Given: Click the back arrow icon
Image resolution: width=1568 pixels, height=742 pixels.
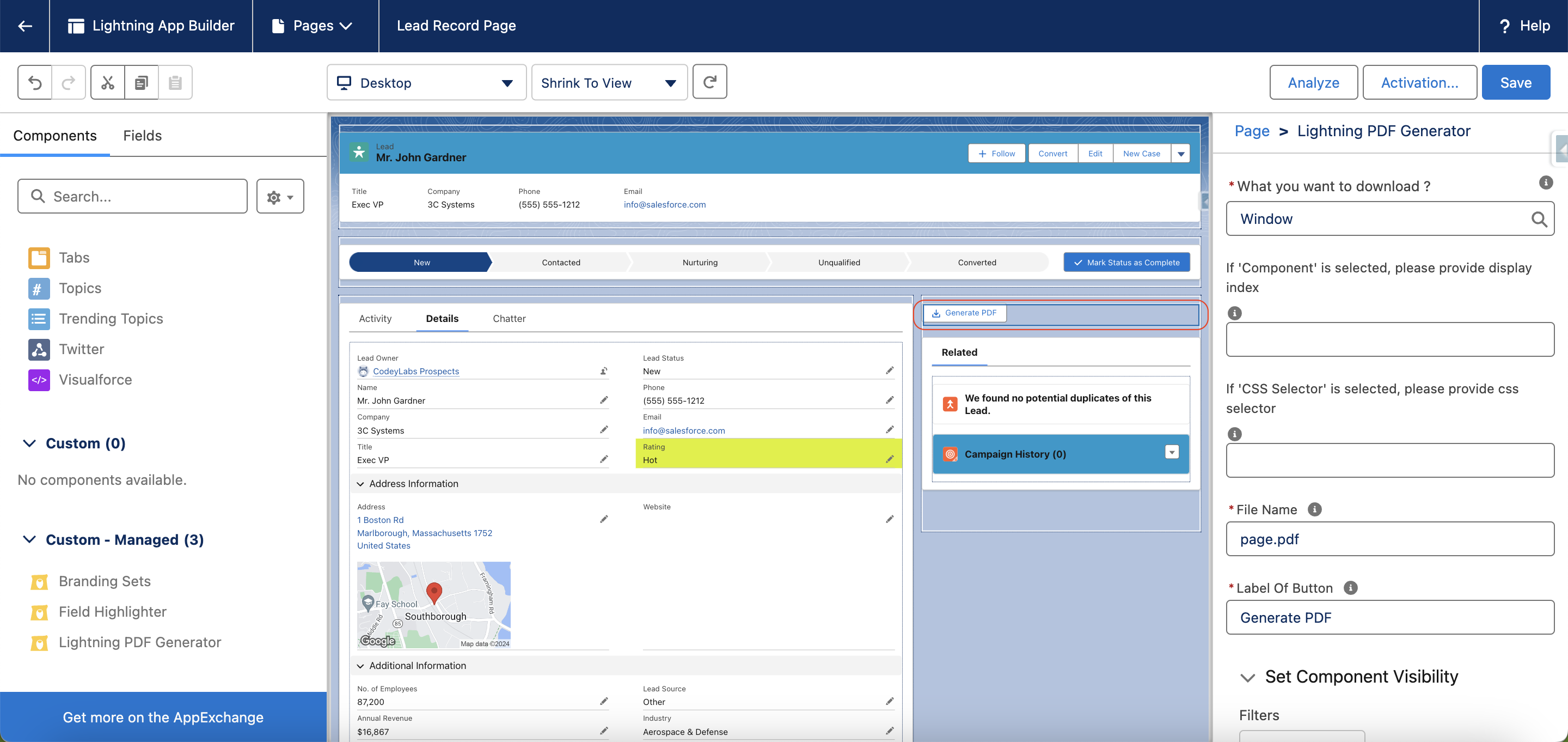Looking at the screenshot, I should [25, 26].
